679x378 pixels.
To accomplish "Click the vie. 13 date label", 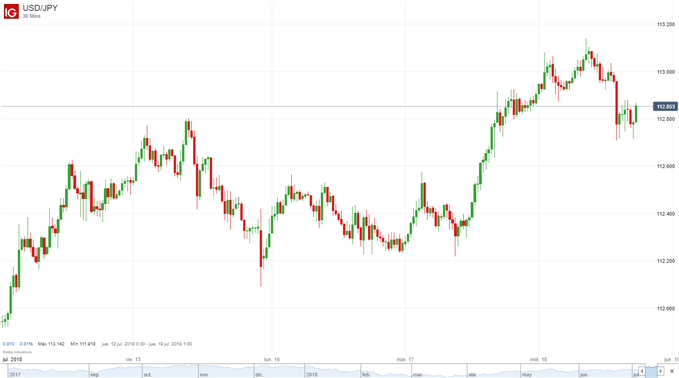I will (x=133, y=359).
